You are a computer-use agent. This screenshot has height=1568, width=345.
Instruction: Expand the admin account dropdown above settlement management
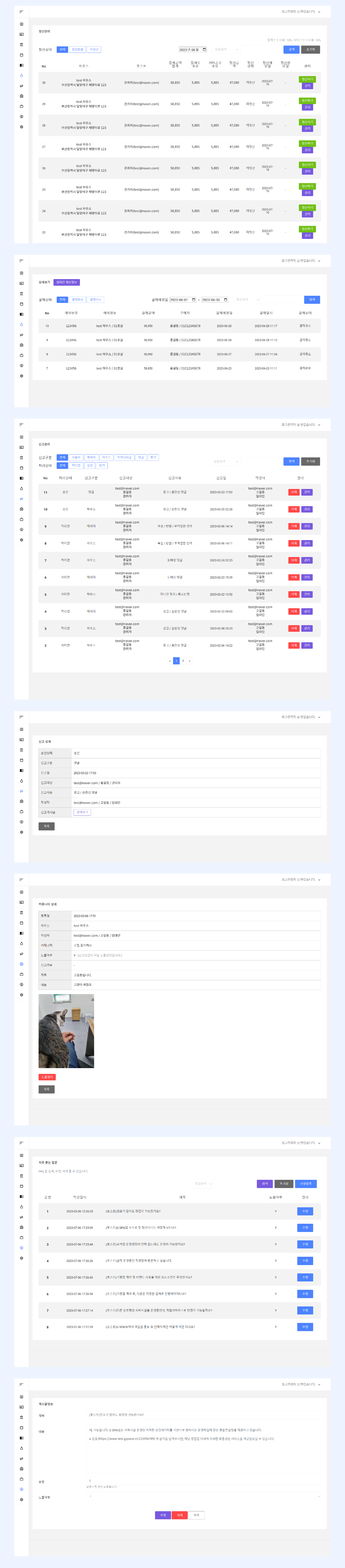319,11
